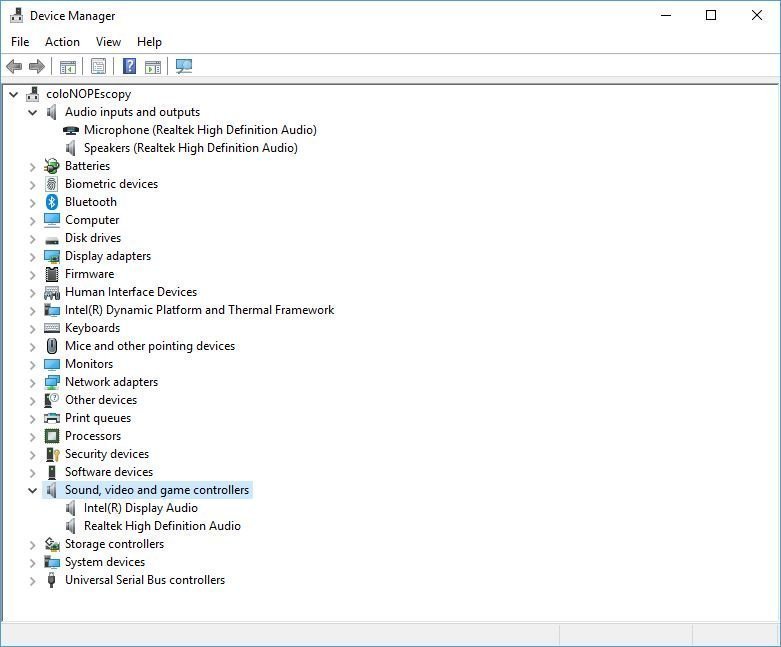Expand the Display adapters category
781x647 pixels.
point(32,257)
